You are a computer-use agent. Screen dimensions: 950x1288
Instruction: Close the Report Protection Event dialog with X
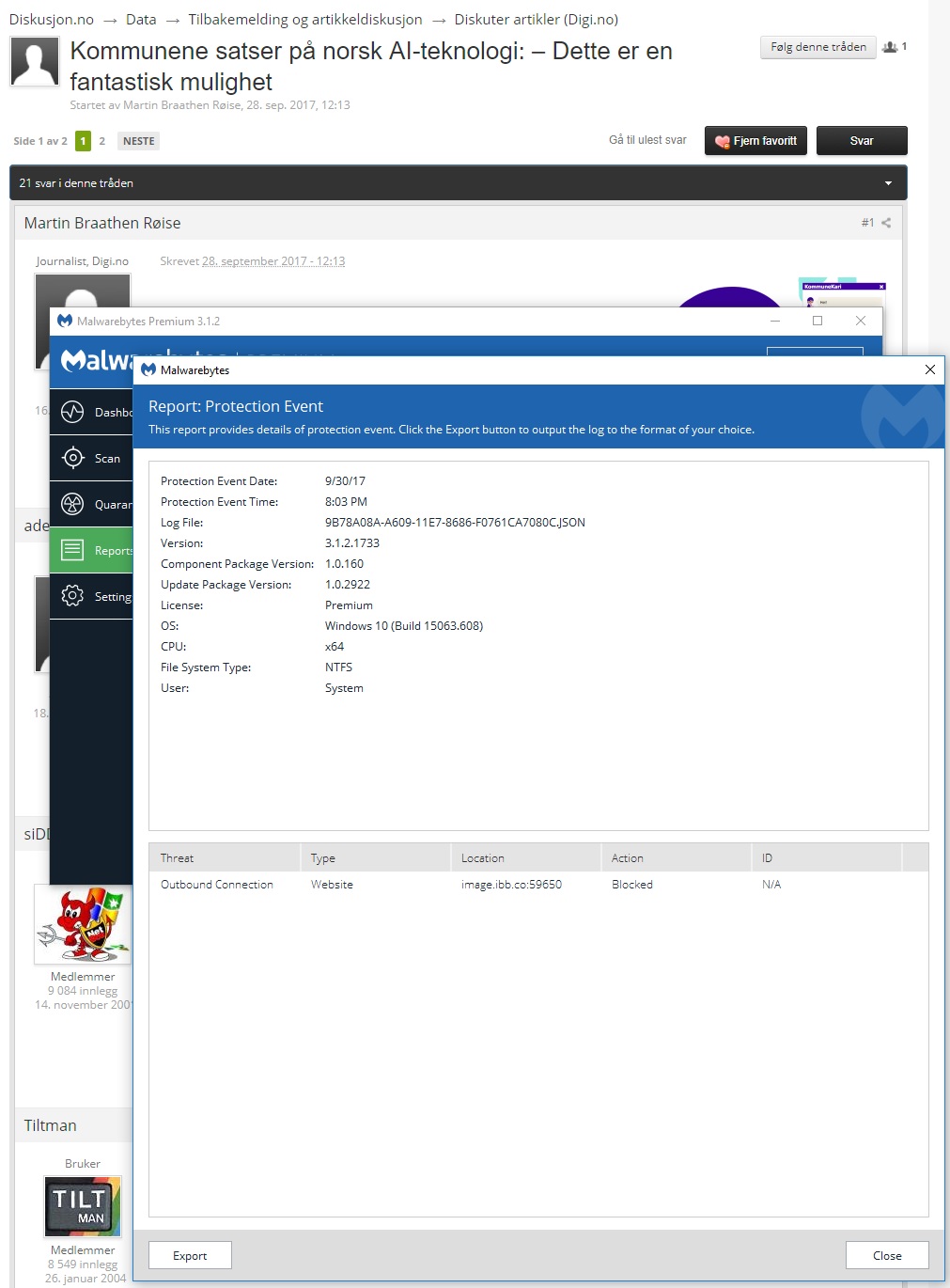[x=929, y=369]
